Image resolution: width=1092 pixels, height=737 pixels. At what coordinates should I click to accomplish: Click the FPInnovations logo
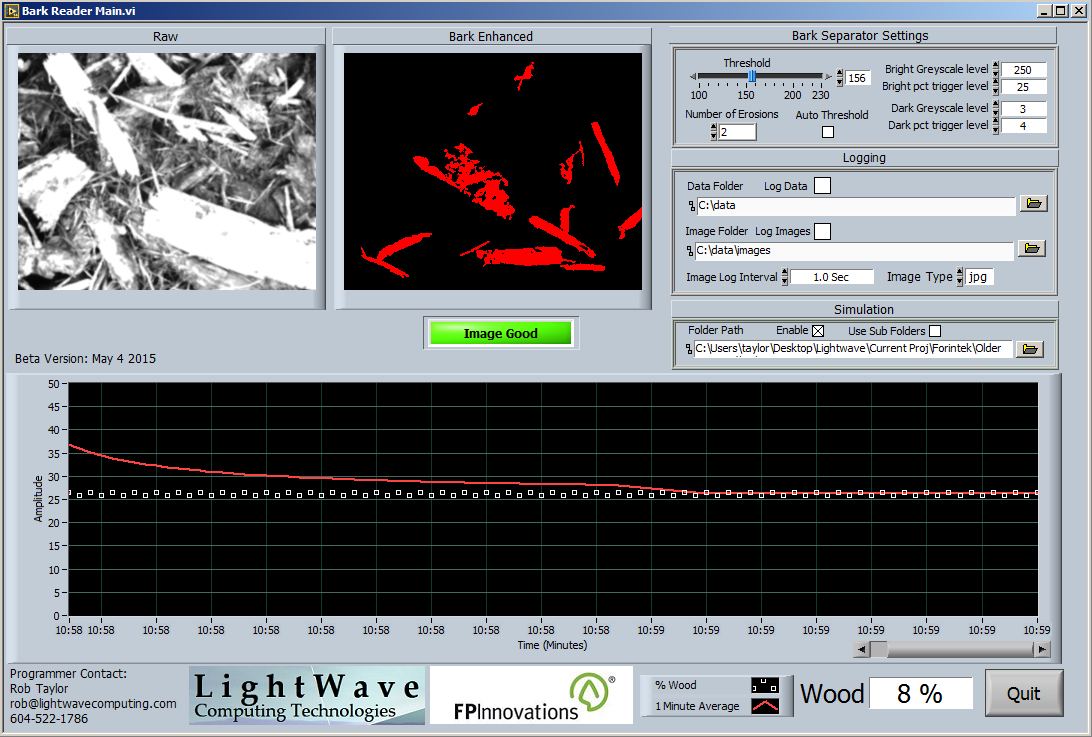pos(531,695)
